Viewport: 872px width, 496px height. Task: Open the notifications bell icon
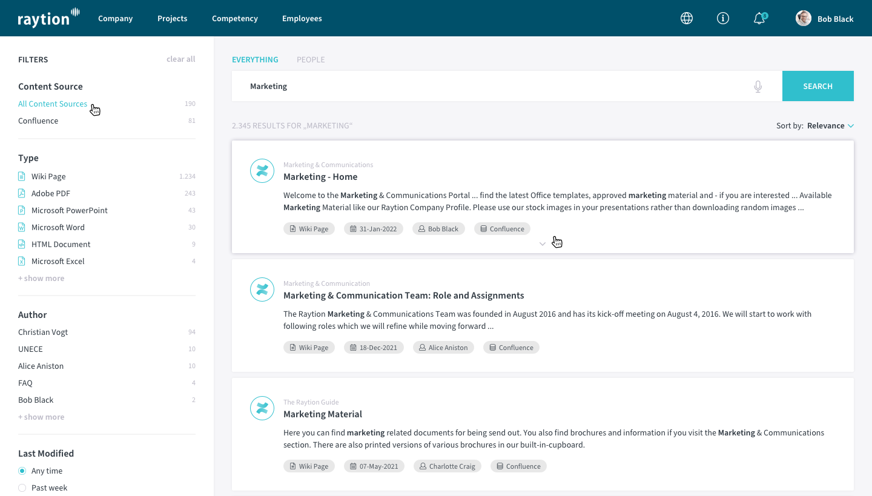click(x=759, y=18)
